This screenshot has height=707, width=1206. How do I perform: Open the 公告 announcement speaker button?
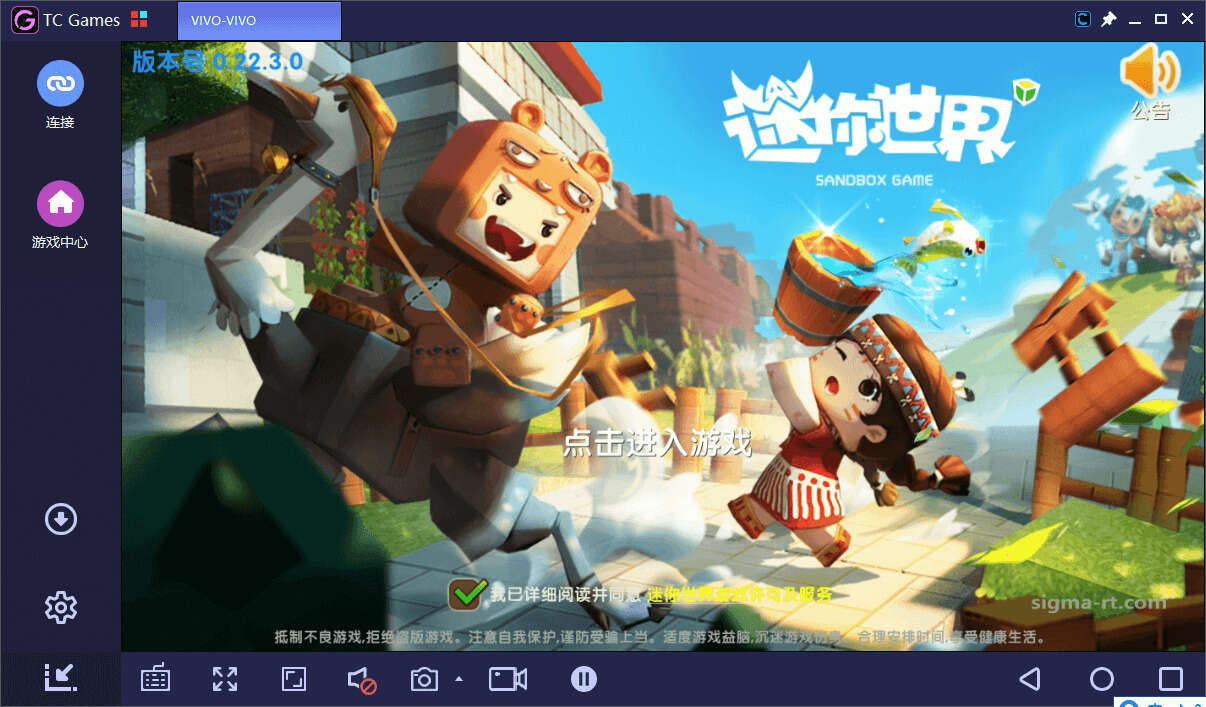1150,82
